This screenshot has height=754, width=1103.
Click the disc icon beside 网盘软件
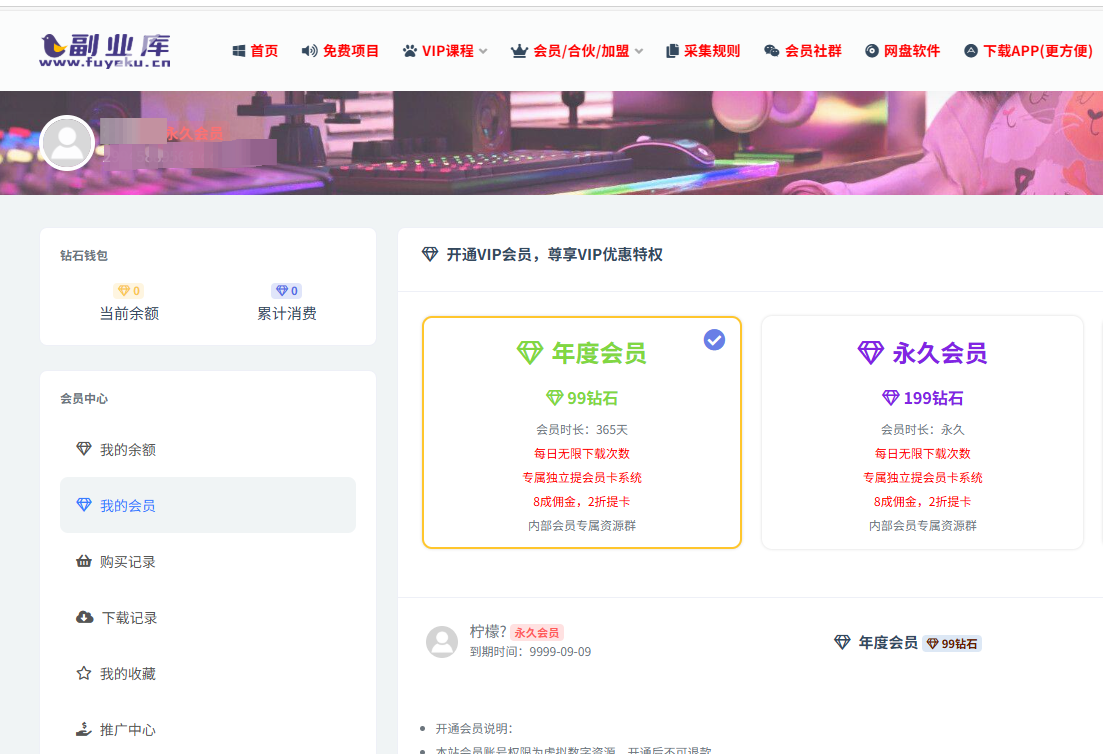click(872, 51)
